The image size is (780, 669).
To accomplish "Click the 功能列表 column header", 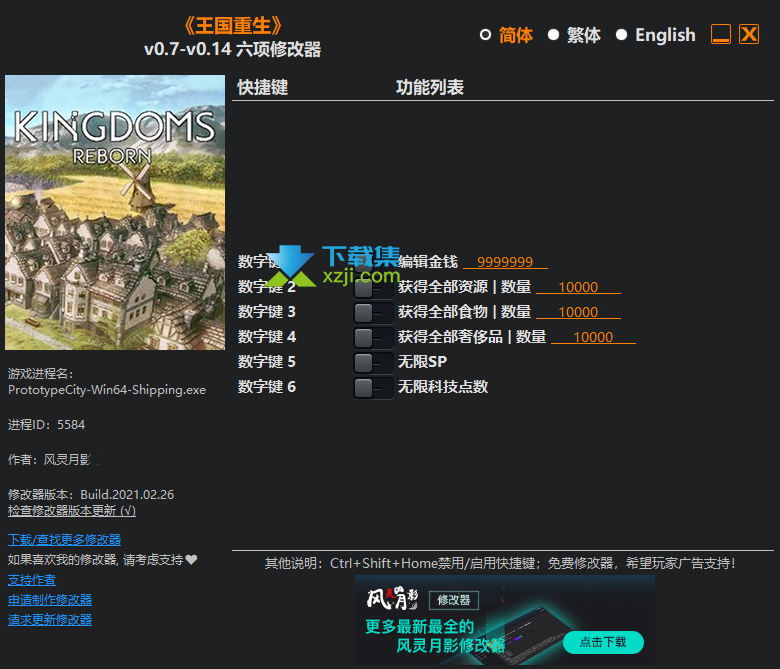I will (430, 87).
